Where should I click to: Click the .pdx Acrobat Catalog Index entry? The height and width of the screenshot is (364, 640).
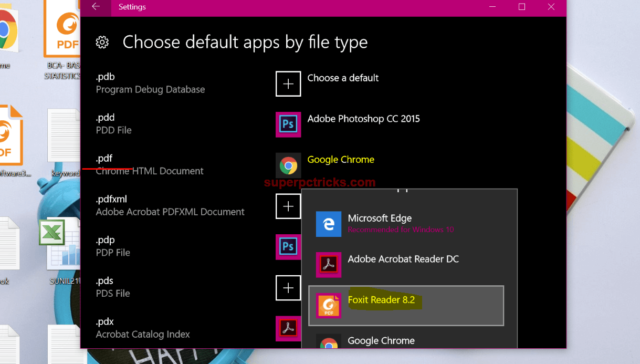pos(142,328)
